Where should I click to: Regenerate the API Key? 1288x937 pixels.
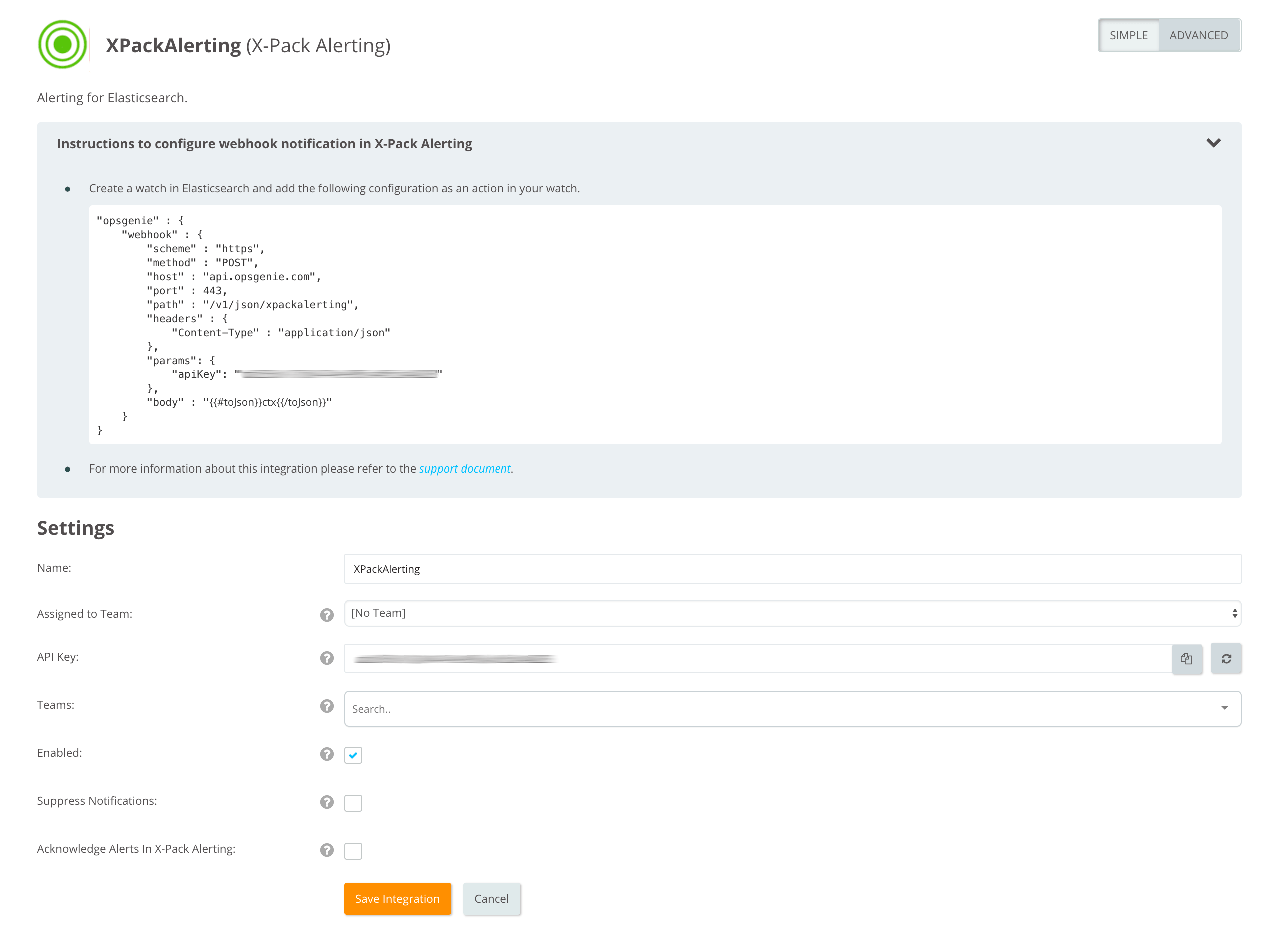coord(1226,658)
